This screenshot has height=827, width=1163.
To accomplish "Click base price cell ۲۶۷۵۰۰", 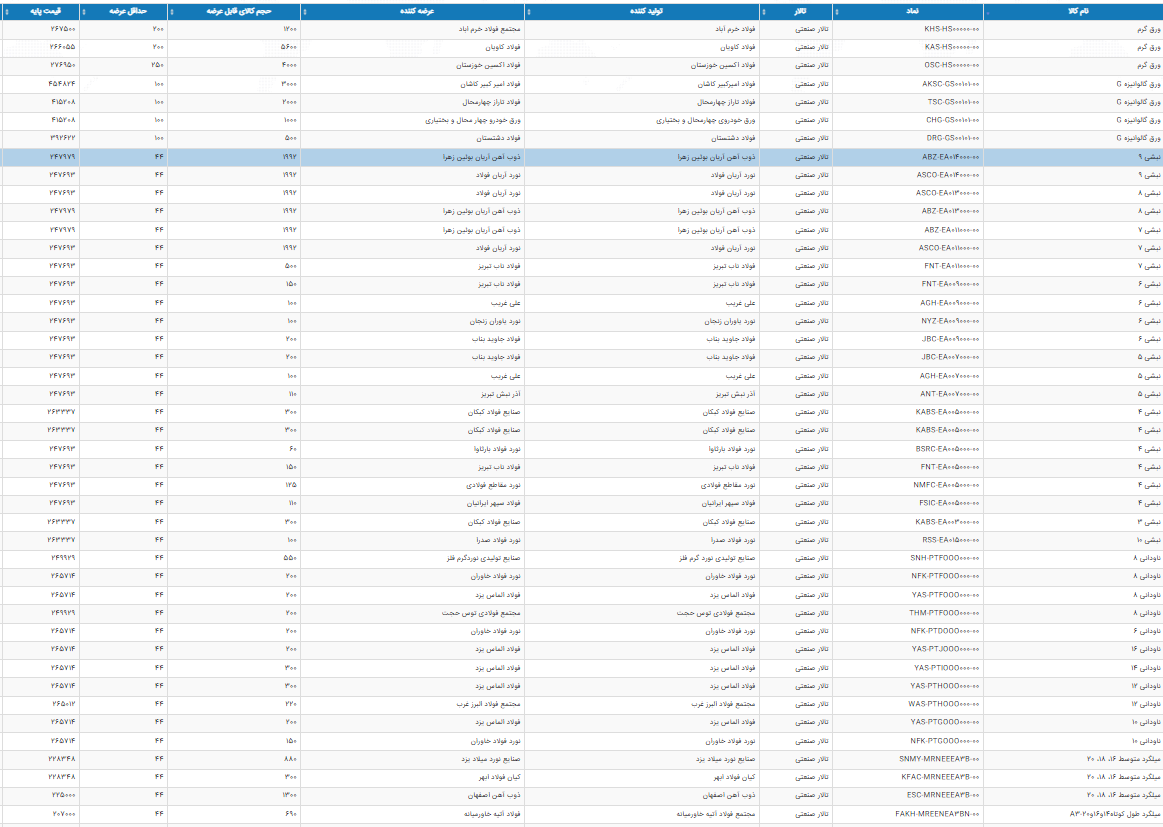I will 41,29.
